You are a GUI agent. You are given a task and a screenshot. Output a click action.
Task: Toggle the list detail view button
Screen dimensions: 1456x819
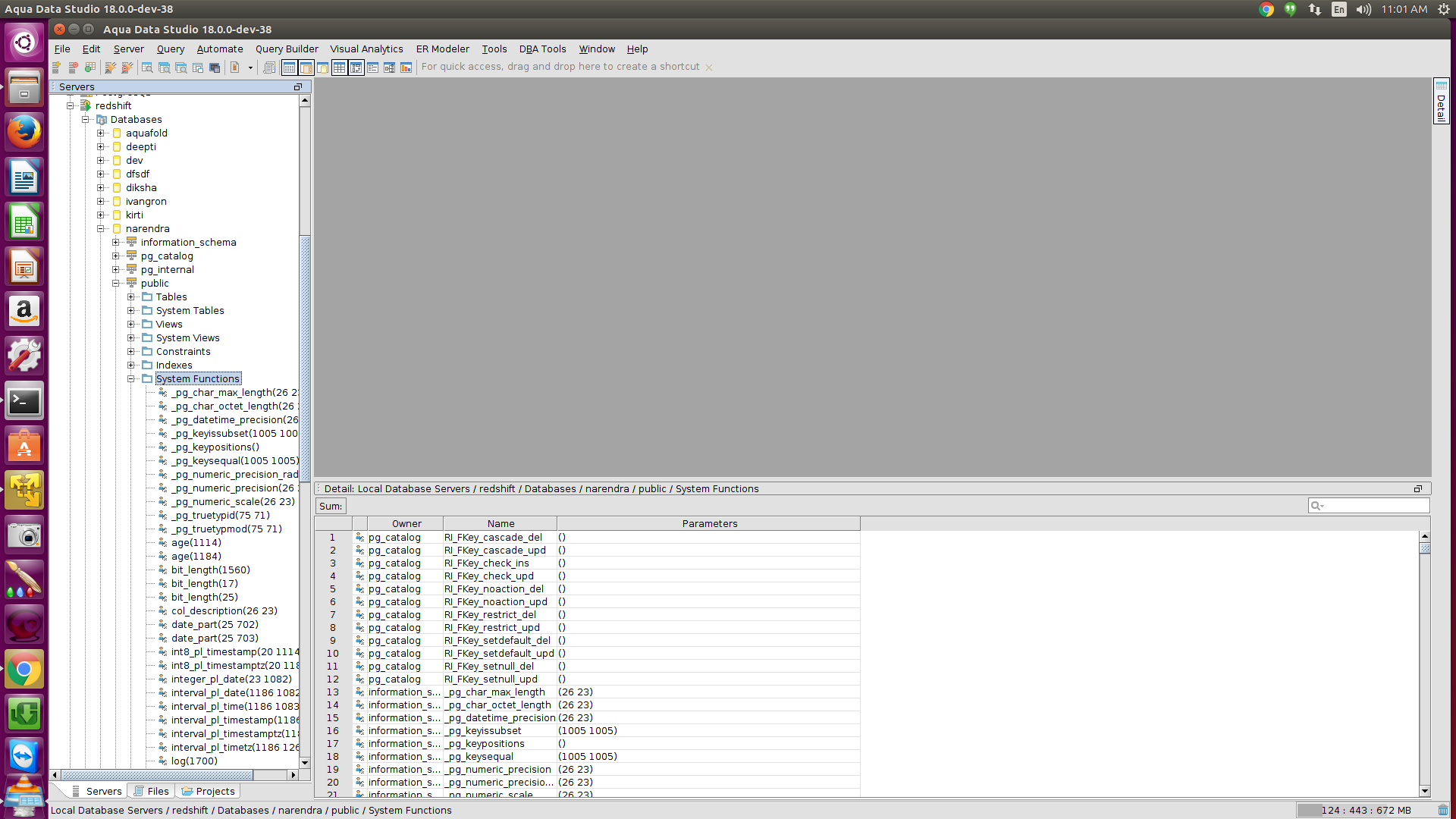coord(372,67)
